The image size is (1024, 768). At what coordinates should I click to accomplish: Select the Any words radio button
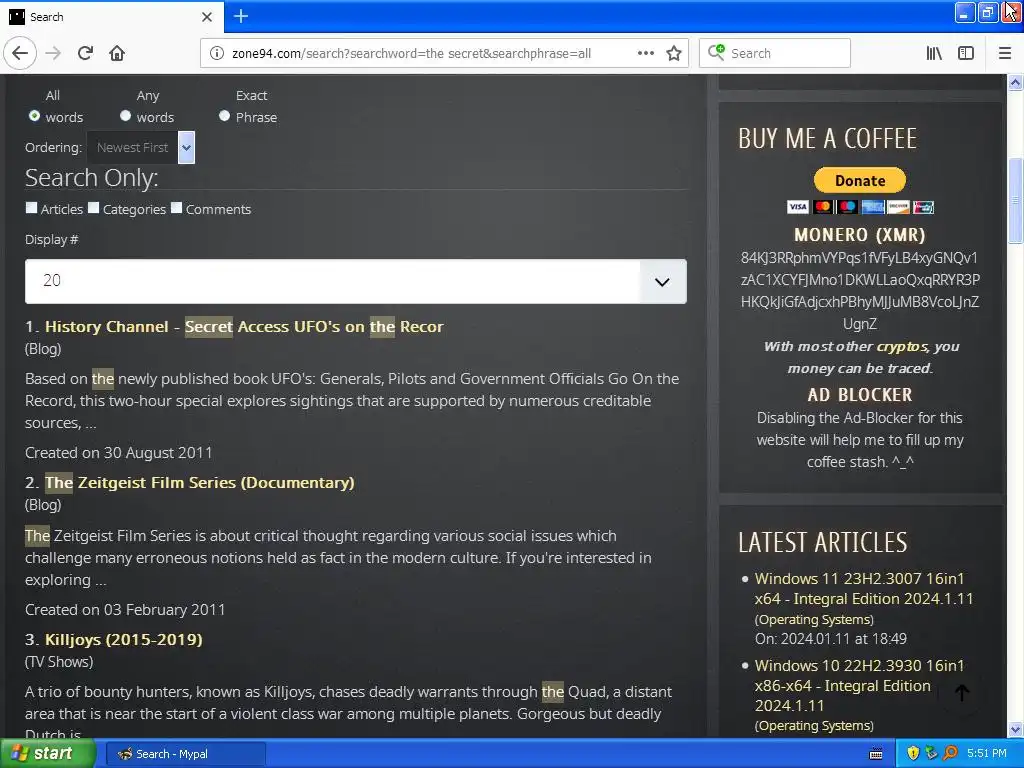[x=125, y=116]
